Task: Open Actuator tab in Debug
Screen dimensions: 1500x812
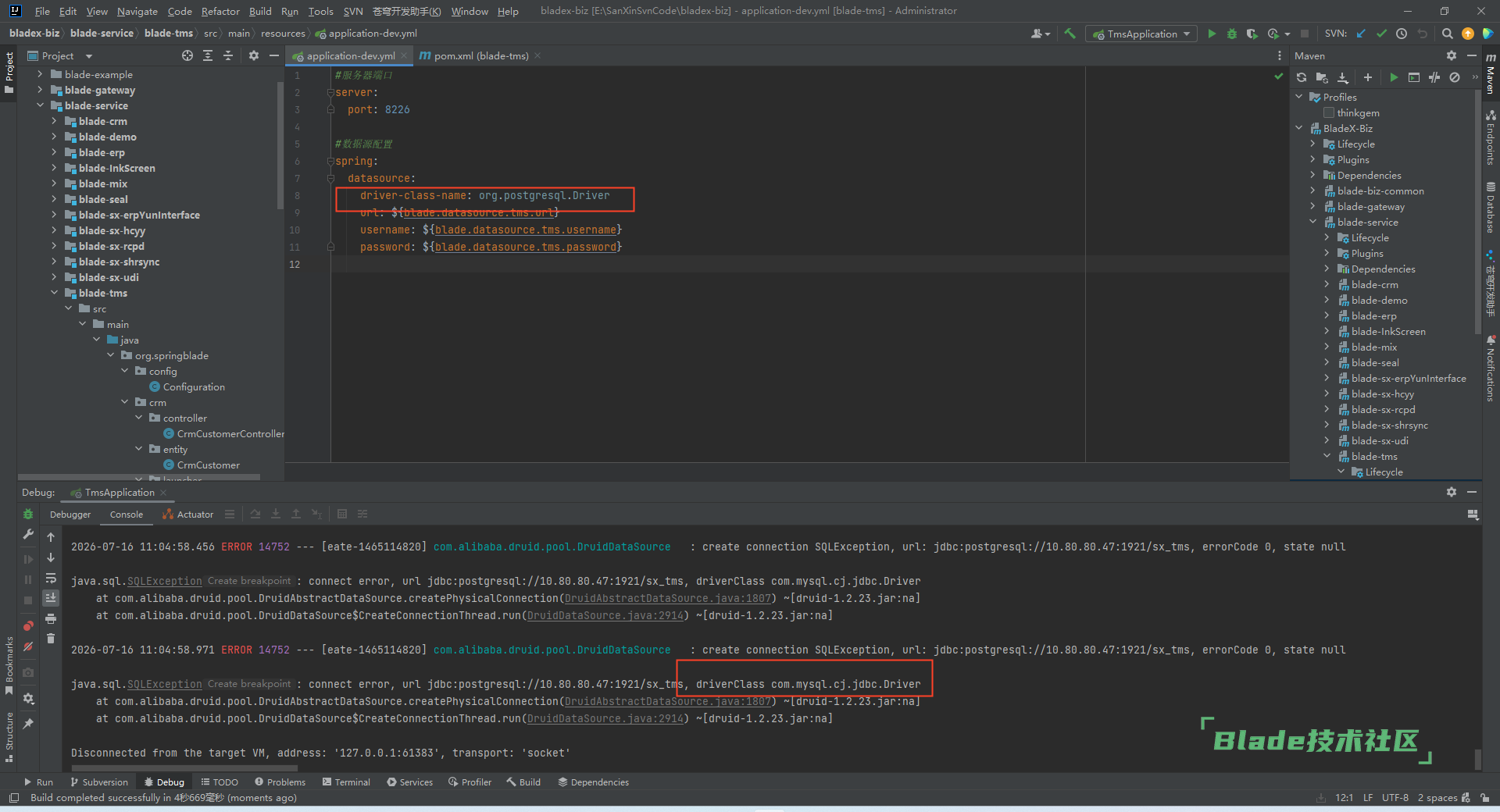Action: click(x=187, y=515)
